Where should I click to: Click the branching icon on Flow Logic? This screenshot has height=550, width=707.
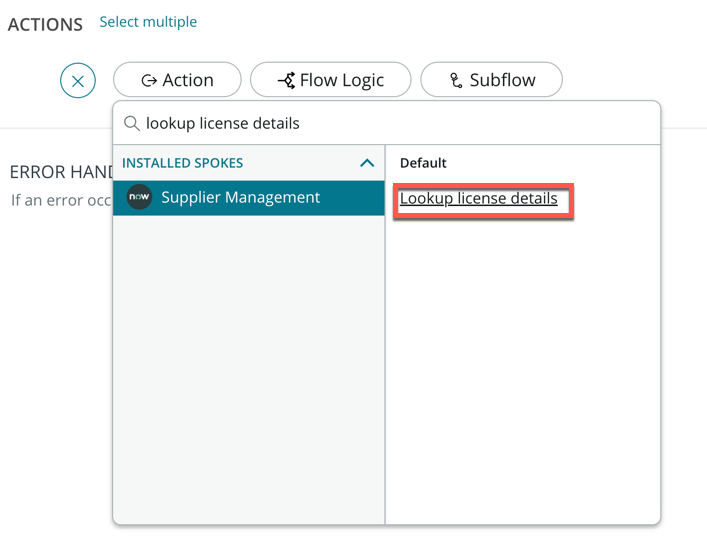point(286,80)
